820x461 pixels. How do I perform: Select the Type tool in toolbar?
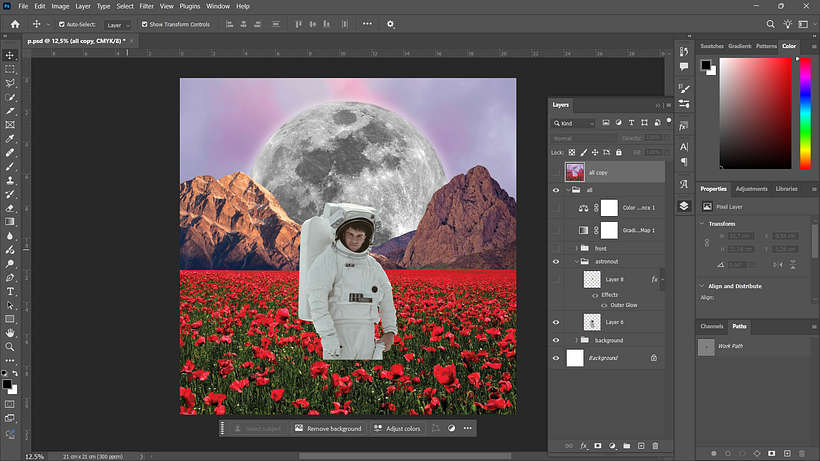tap(10, 292)
